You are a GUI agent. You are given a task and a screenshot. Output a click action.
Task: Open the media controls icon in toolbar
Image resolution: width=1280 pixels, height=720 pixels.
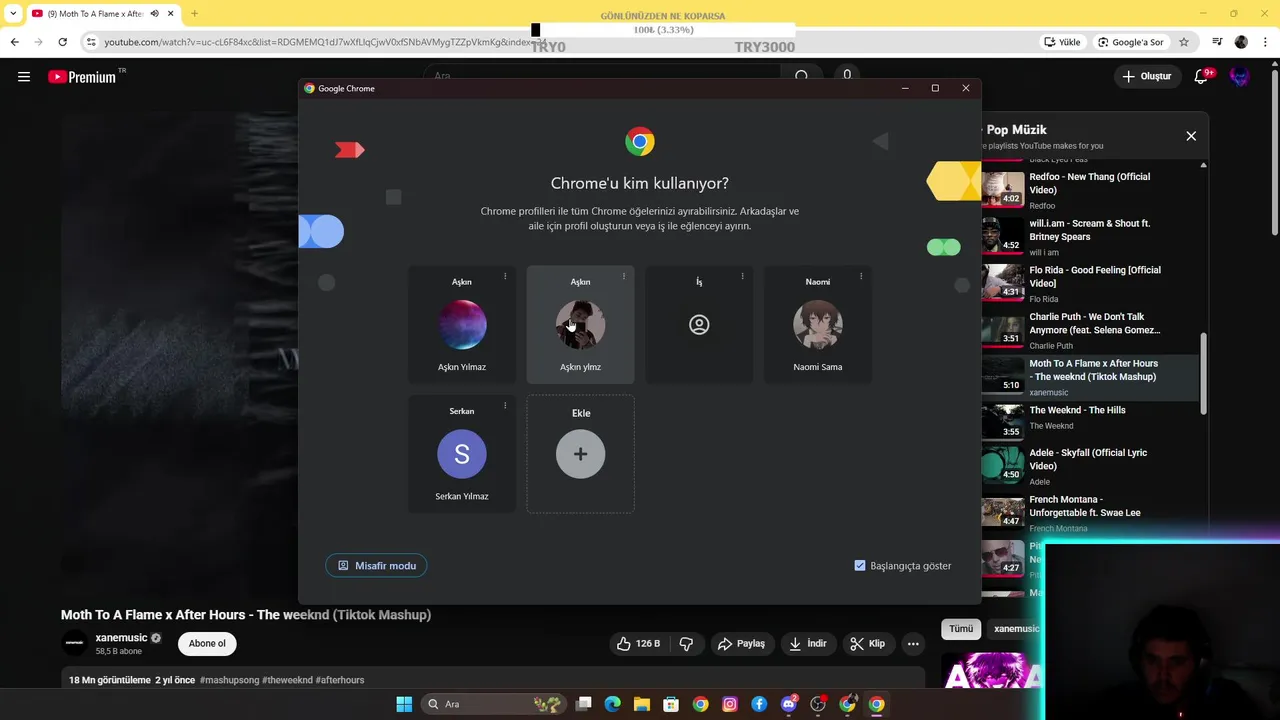(x=1217, y=42)
